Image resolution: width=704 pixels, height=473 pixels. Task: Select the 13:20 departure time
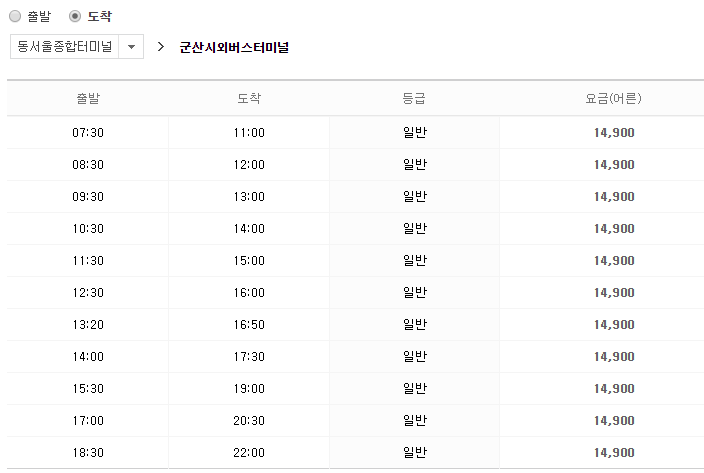(88, 325)
